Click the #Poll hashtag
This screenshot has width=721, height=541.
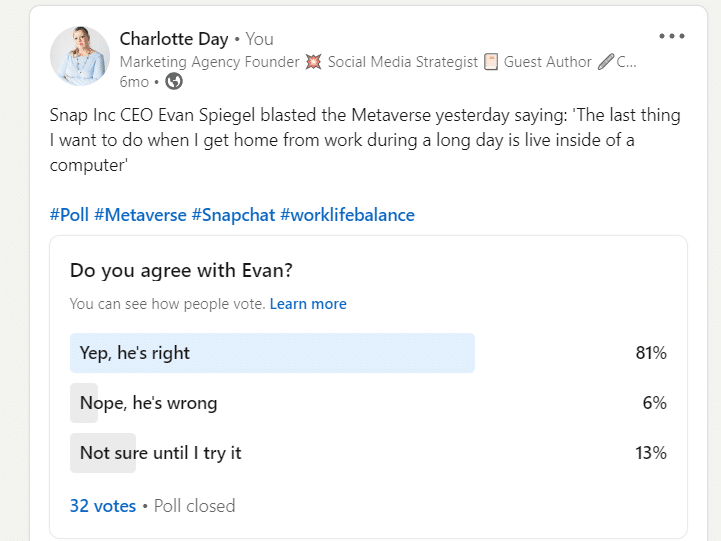(x=69, y=215)
